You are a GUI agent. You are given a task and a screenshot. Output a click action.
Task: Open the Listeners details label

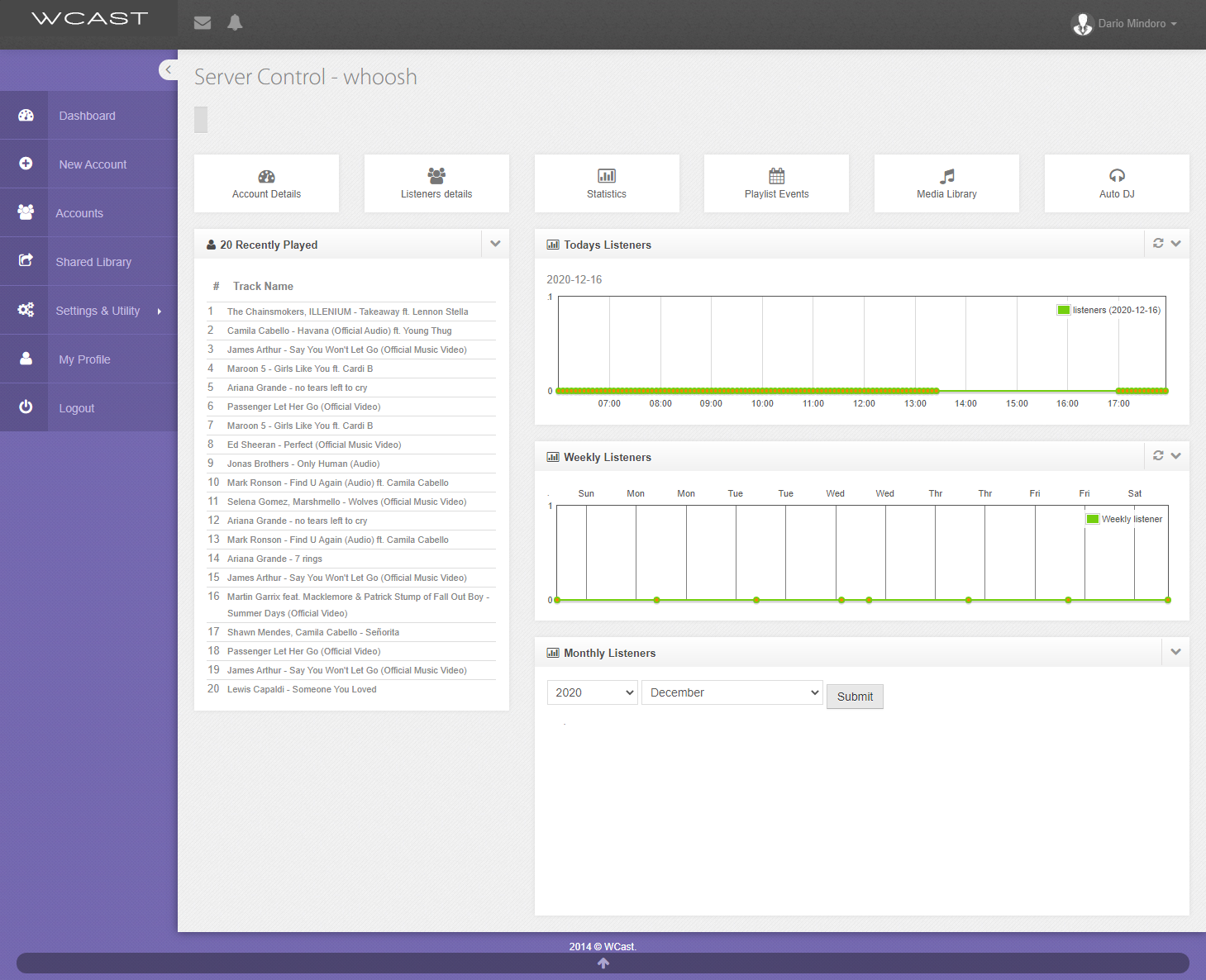tap(436, 194)
